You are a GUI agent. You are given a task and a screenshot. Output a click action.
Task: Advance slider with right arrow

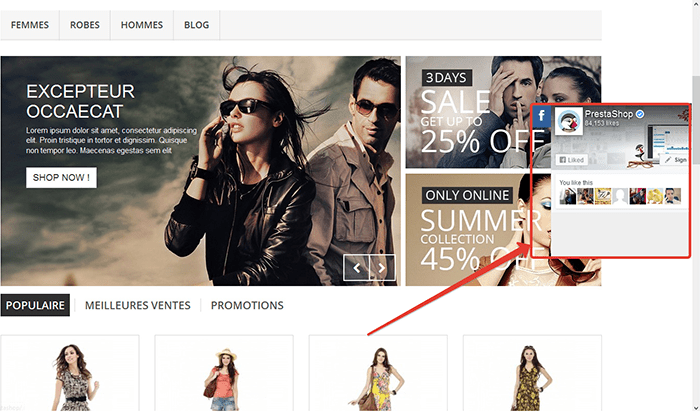(382, 268)
